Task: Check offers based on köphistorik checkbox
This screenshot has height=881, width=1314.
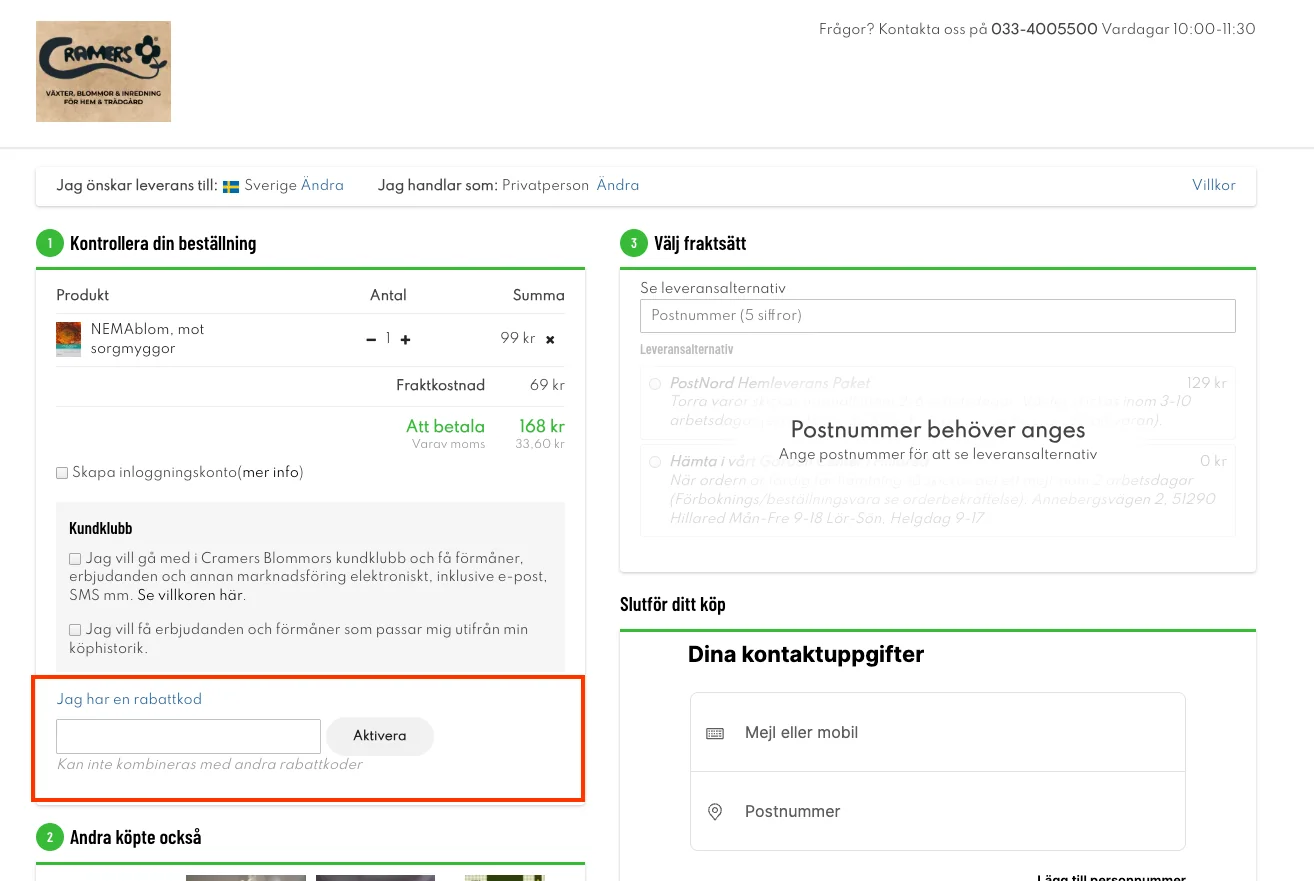Action: tap(75, 630)
